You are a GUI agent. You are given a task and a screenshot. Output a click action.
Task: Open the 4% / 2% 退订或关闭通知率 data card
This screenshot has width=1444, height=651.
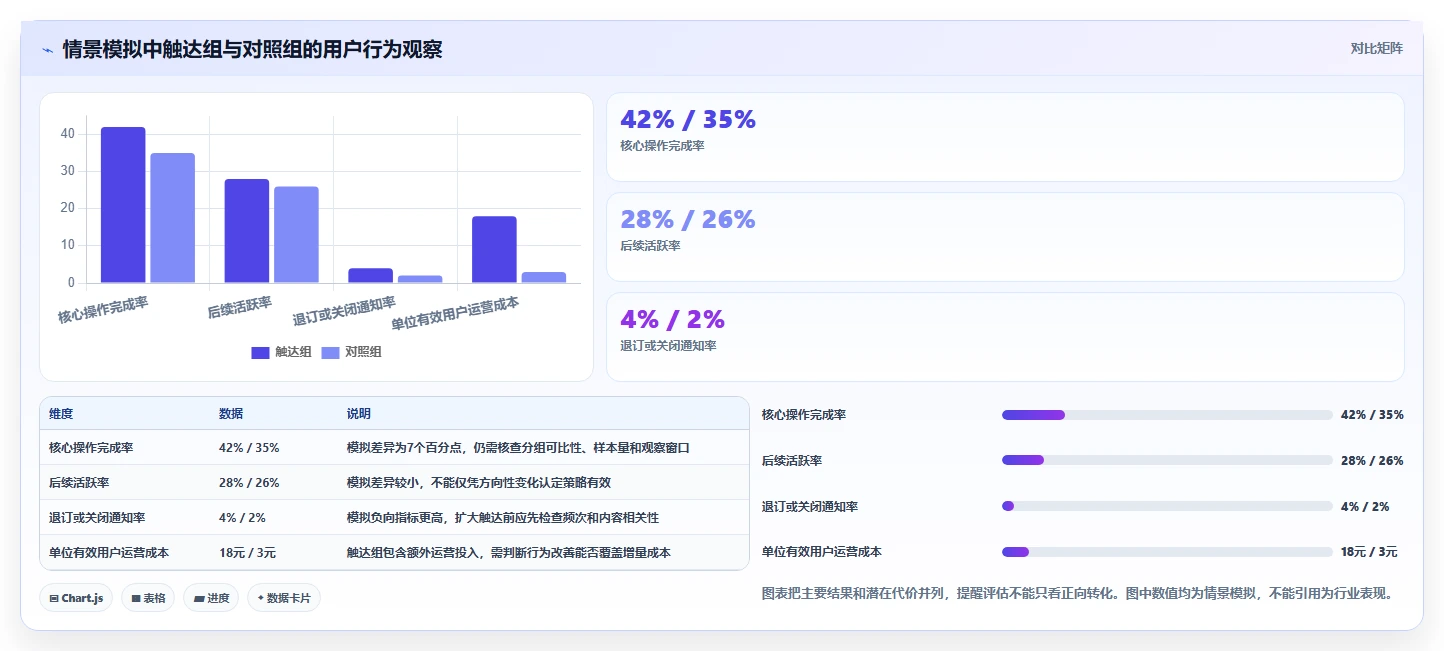pos(1005,337)
